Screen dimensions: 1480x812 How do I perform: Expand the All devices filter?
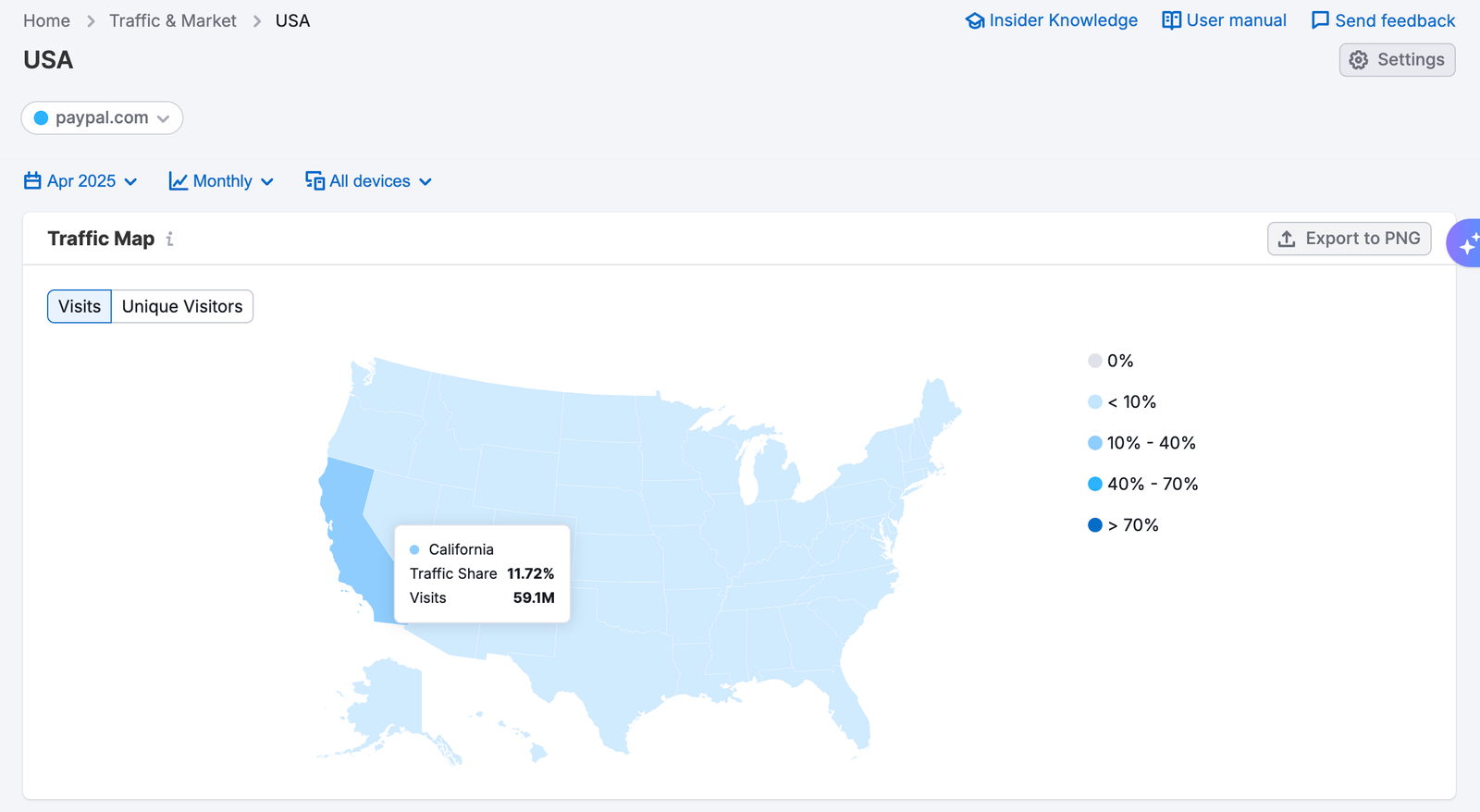click(x=369, y=181)
